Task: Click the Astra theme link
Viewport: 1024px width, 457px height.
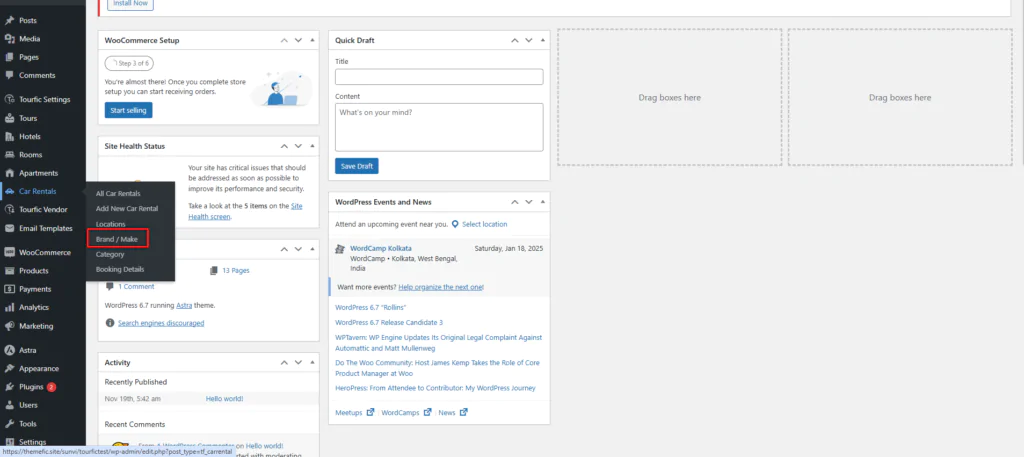Action: point(184,305)
